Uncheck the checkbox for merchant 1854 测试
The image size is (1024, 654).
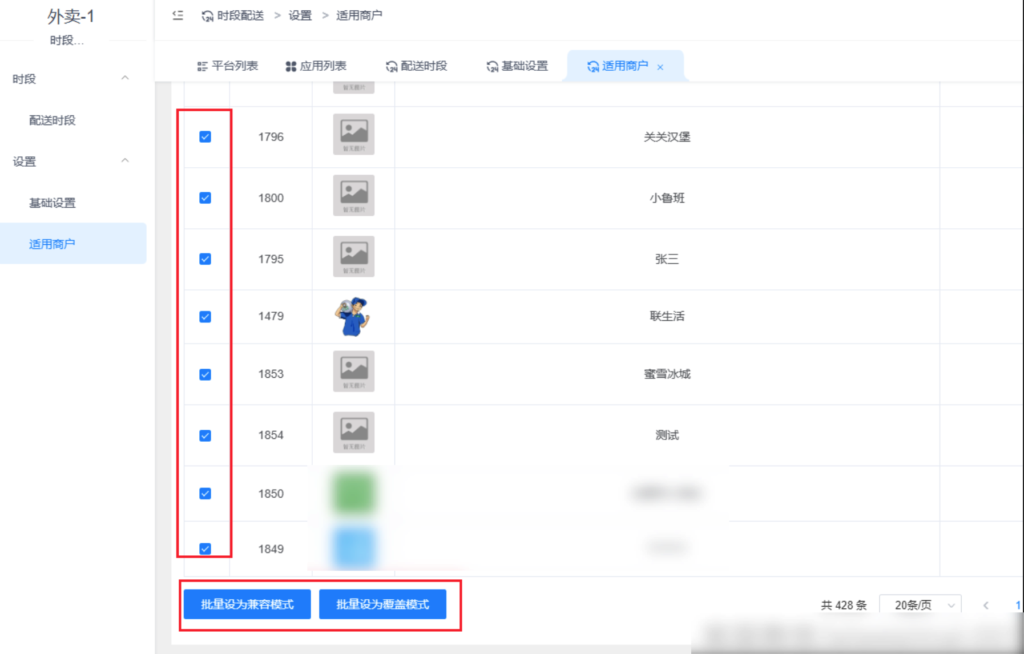click(x=205, y=435)
